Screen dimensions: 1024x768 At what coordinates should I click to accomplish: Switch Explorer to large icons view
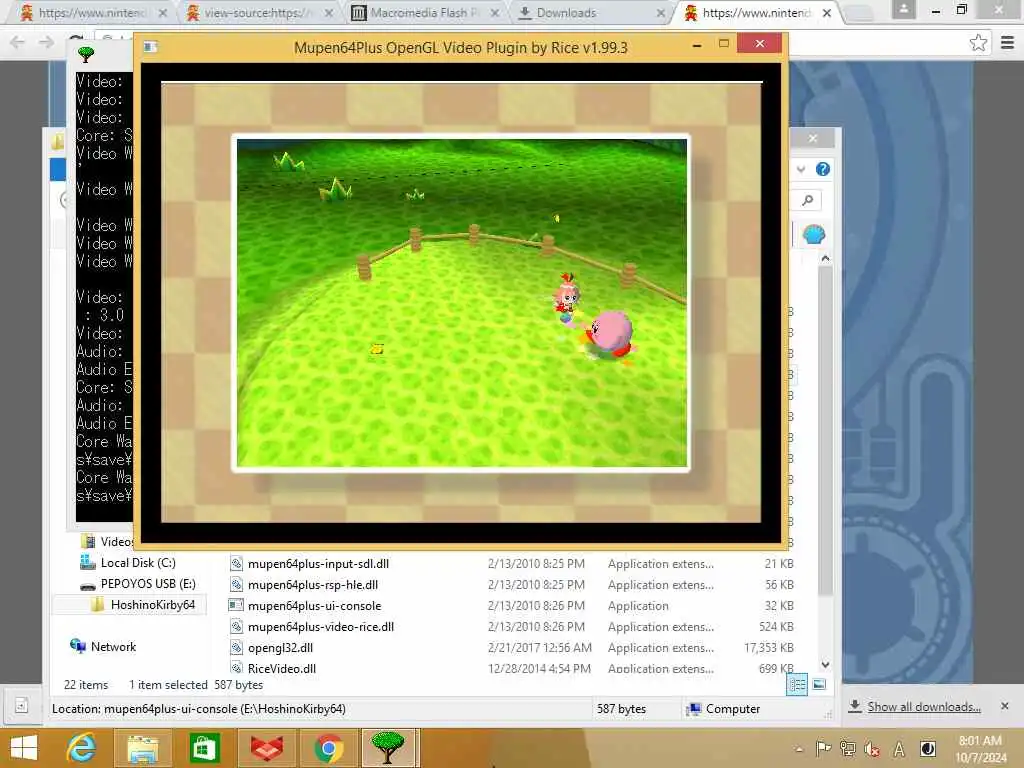click(819, 684)
